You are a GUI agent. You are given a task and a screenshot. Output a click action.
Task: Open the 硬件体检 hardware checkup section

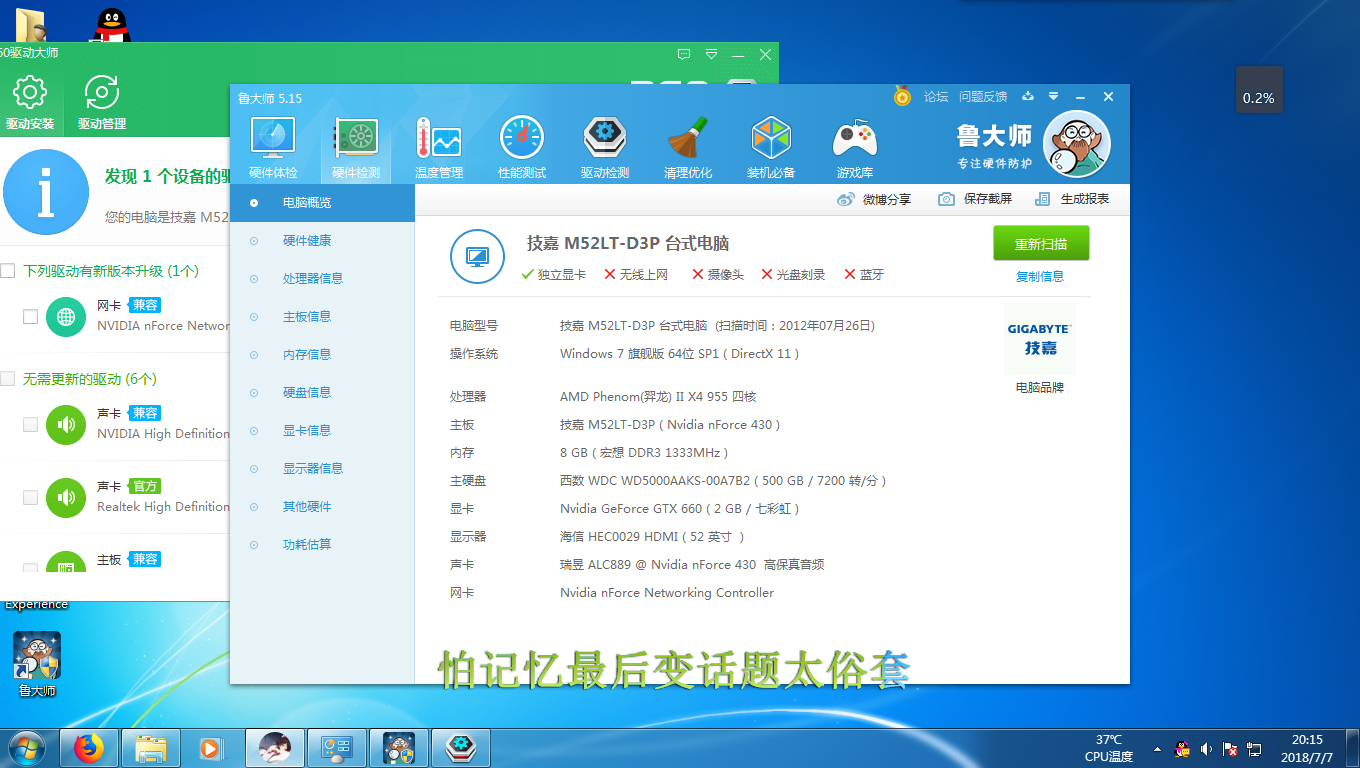pos(273,148)
